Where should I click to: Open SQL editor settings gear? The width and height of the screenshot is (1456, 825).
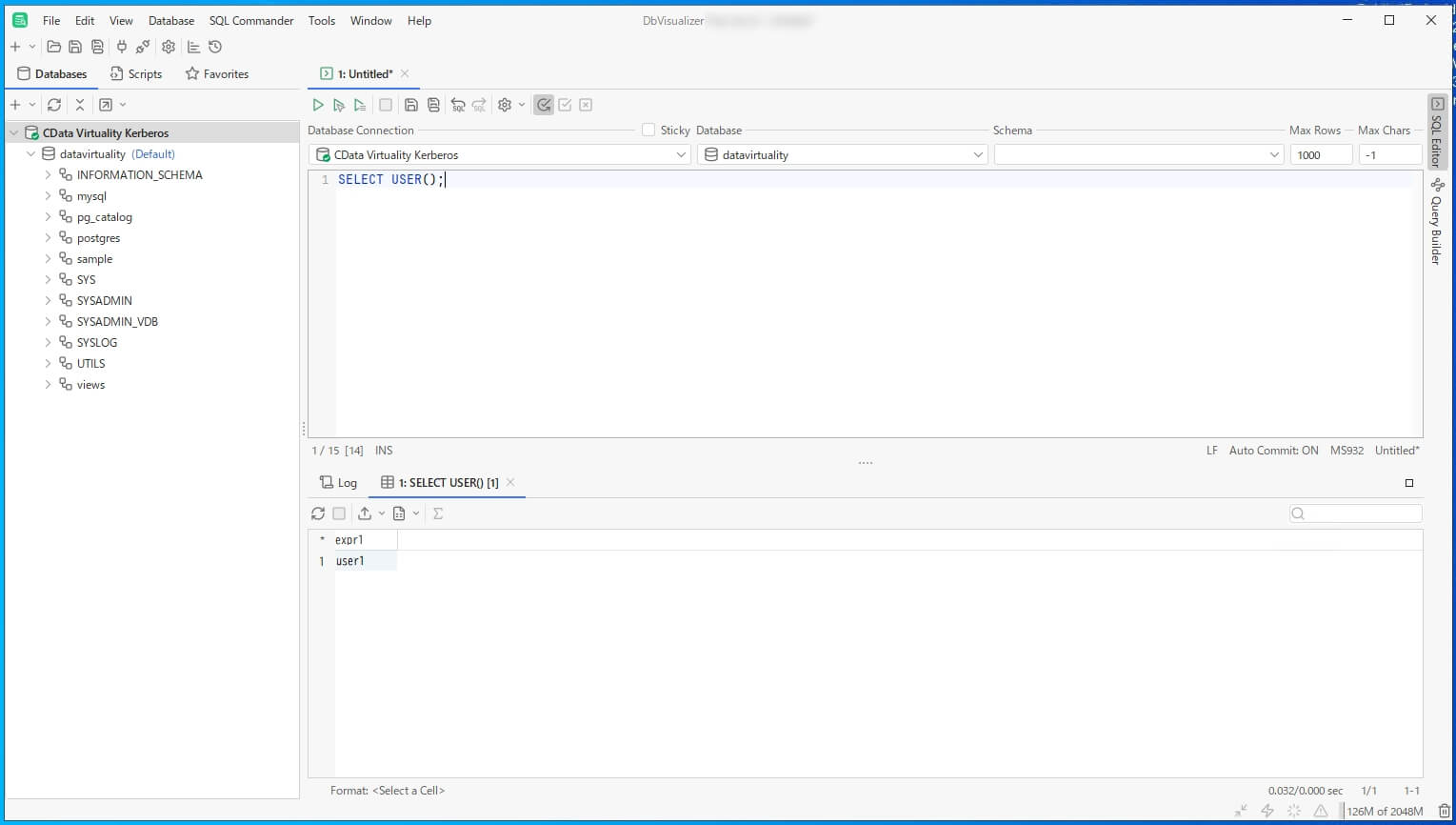[x=505, y=105]
